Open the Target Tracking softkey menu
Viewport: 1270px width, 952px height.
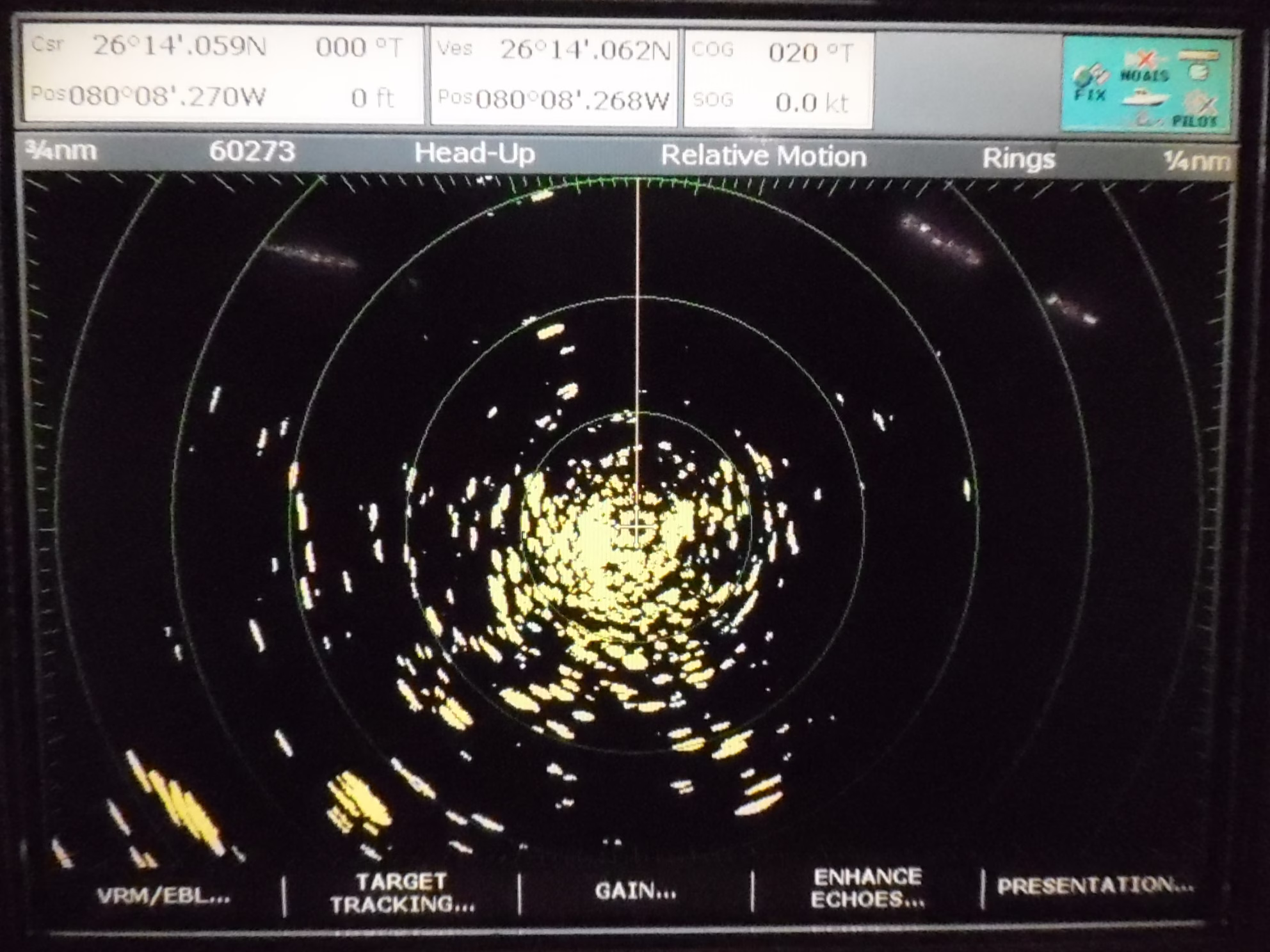coord(402,893)
